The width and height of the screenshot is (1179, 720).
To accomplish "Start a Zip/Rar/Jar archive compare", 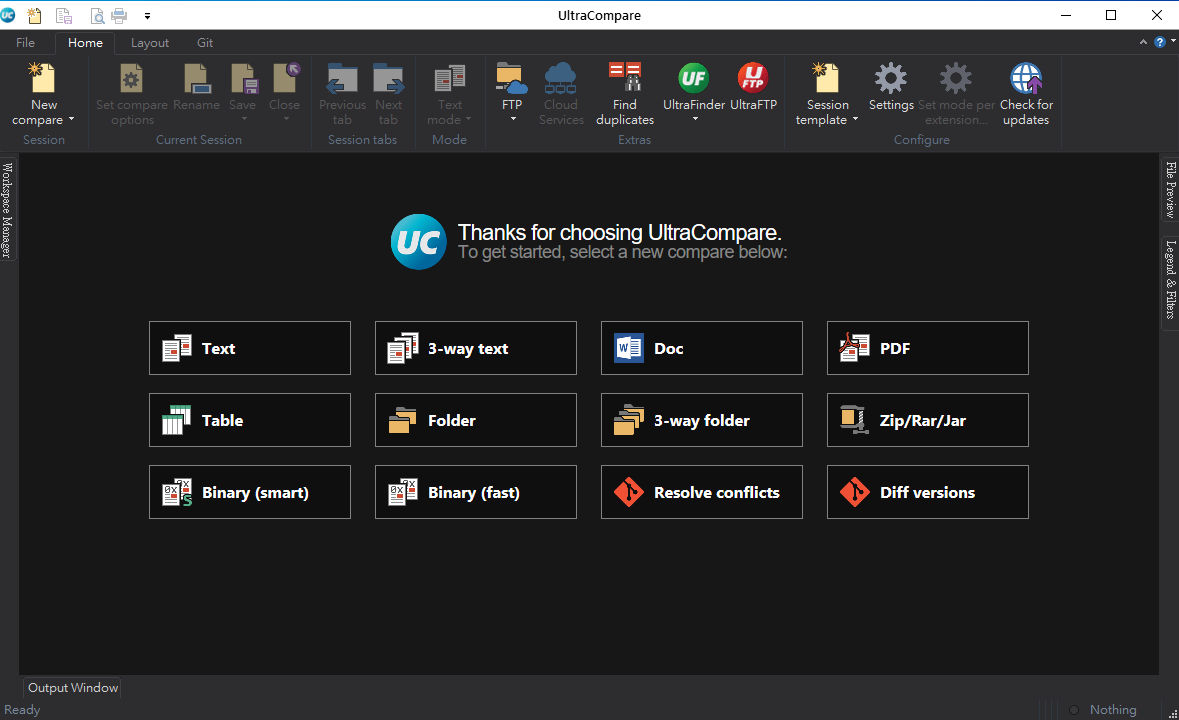I will pyautogui.click(x=927, y=420).
